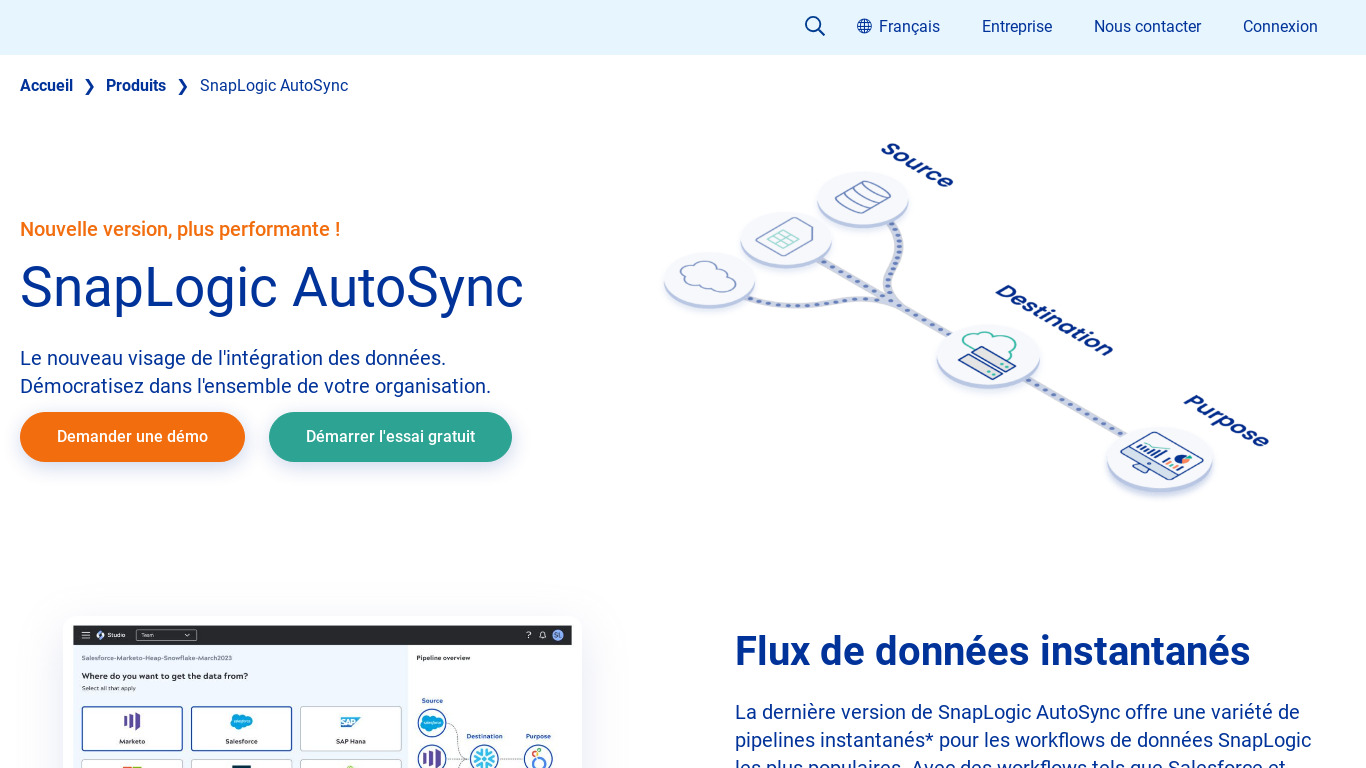1366x768 pixels.
Task: Go to Connexion login
Action: (x=1280, y=27)
